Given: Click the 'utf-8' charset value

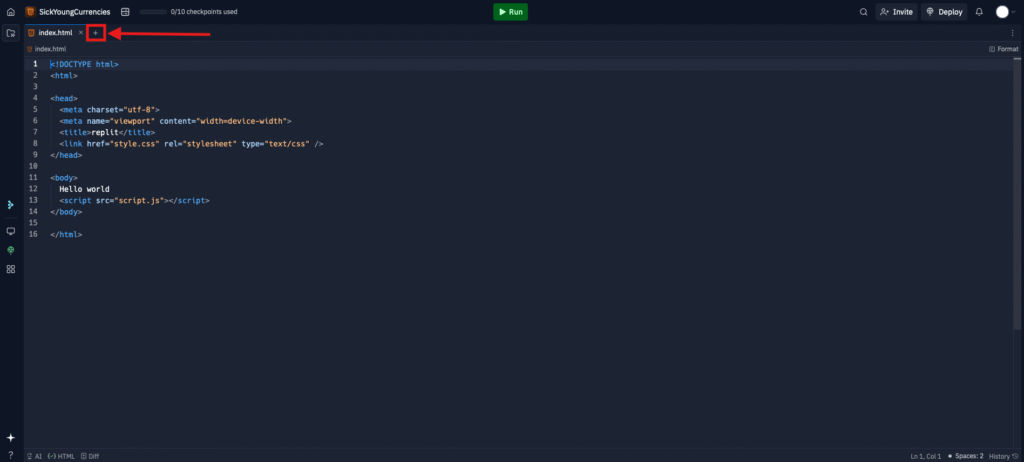Looking at the screenshot, I should coord(138,109).
